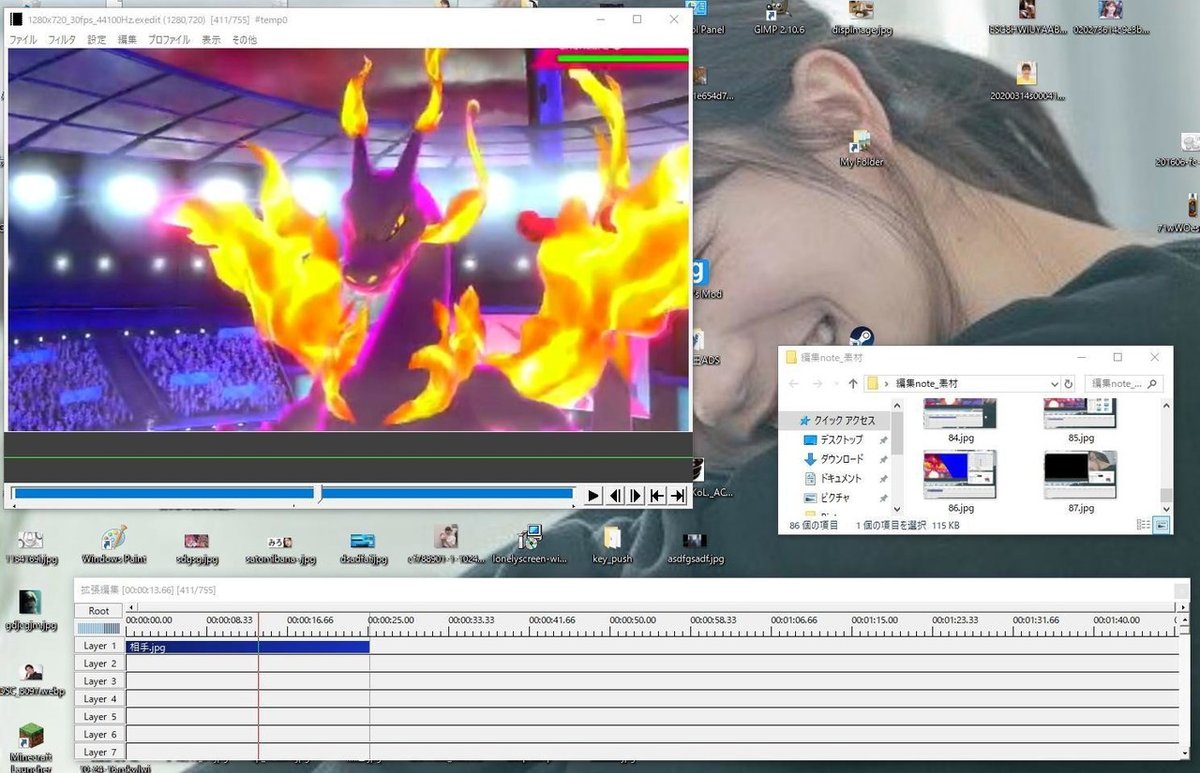Switch Explorer to details view
1200x773 pixels.
pos(1144,524)
